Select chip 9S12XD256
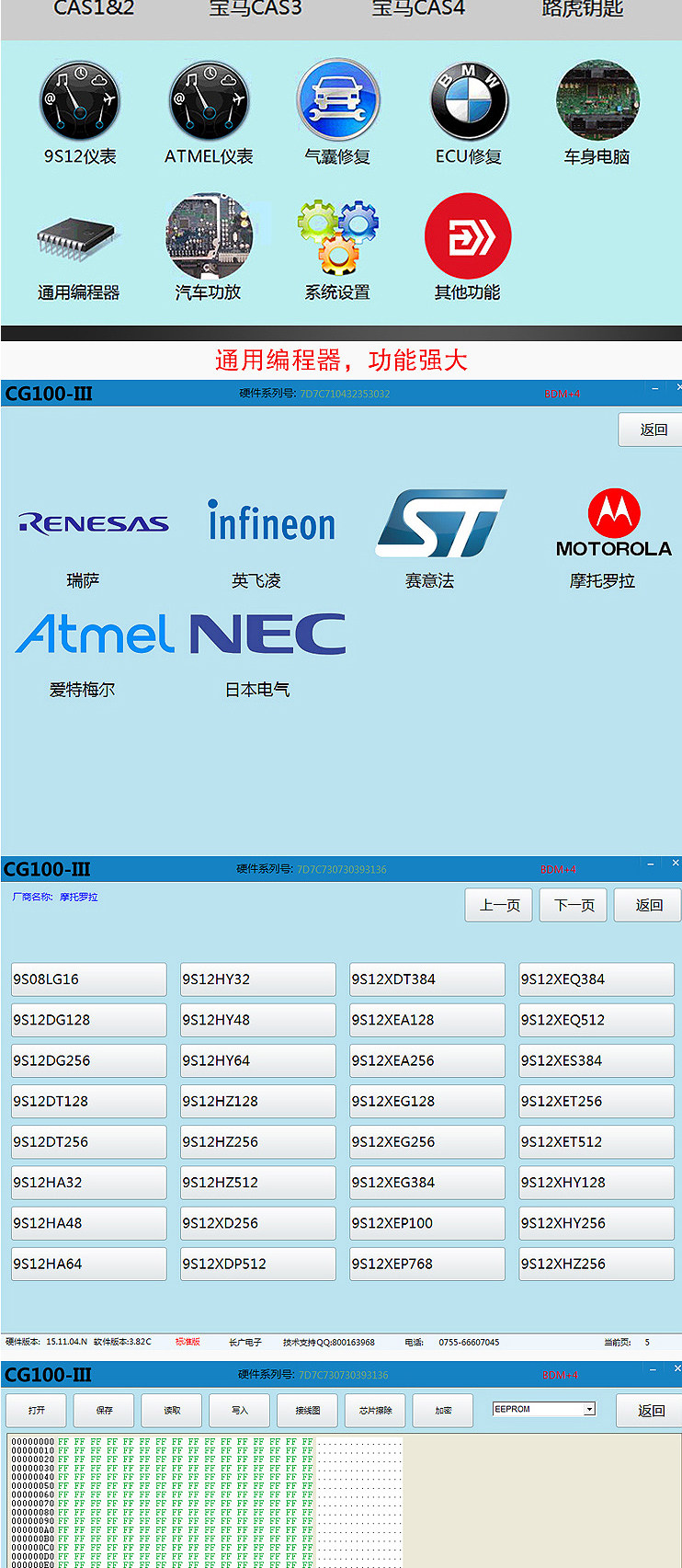The image size is (682, 1568). pos(258,1223)
